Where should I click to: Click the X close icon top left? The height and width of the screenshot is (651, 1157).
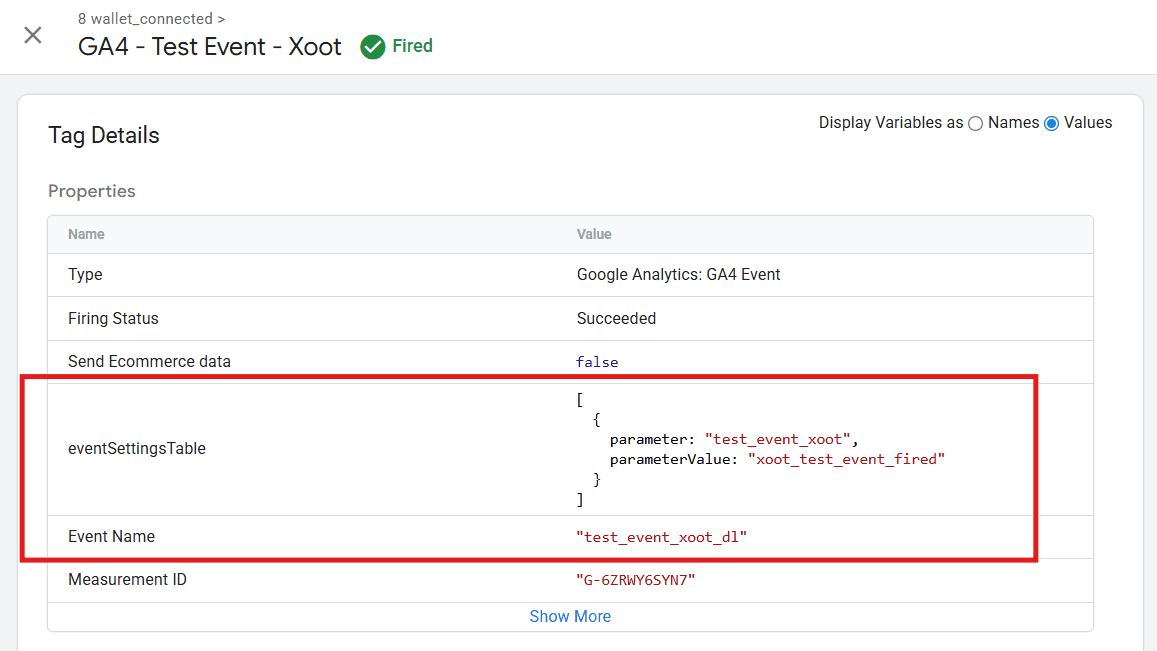[32, 35]
